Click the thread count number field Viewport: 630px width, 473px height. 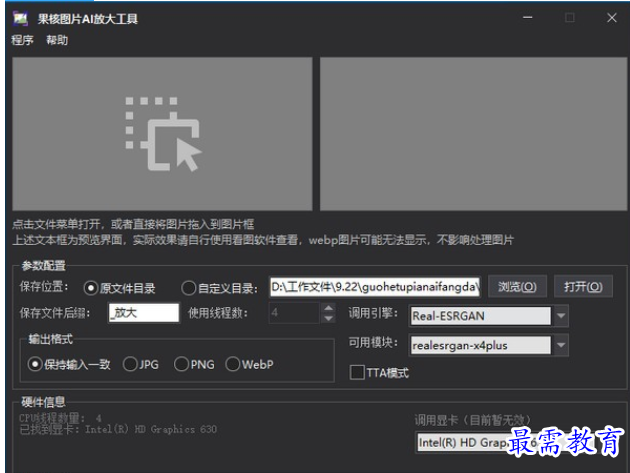point(295,313)
